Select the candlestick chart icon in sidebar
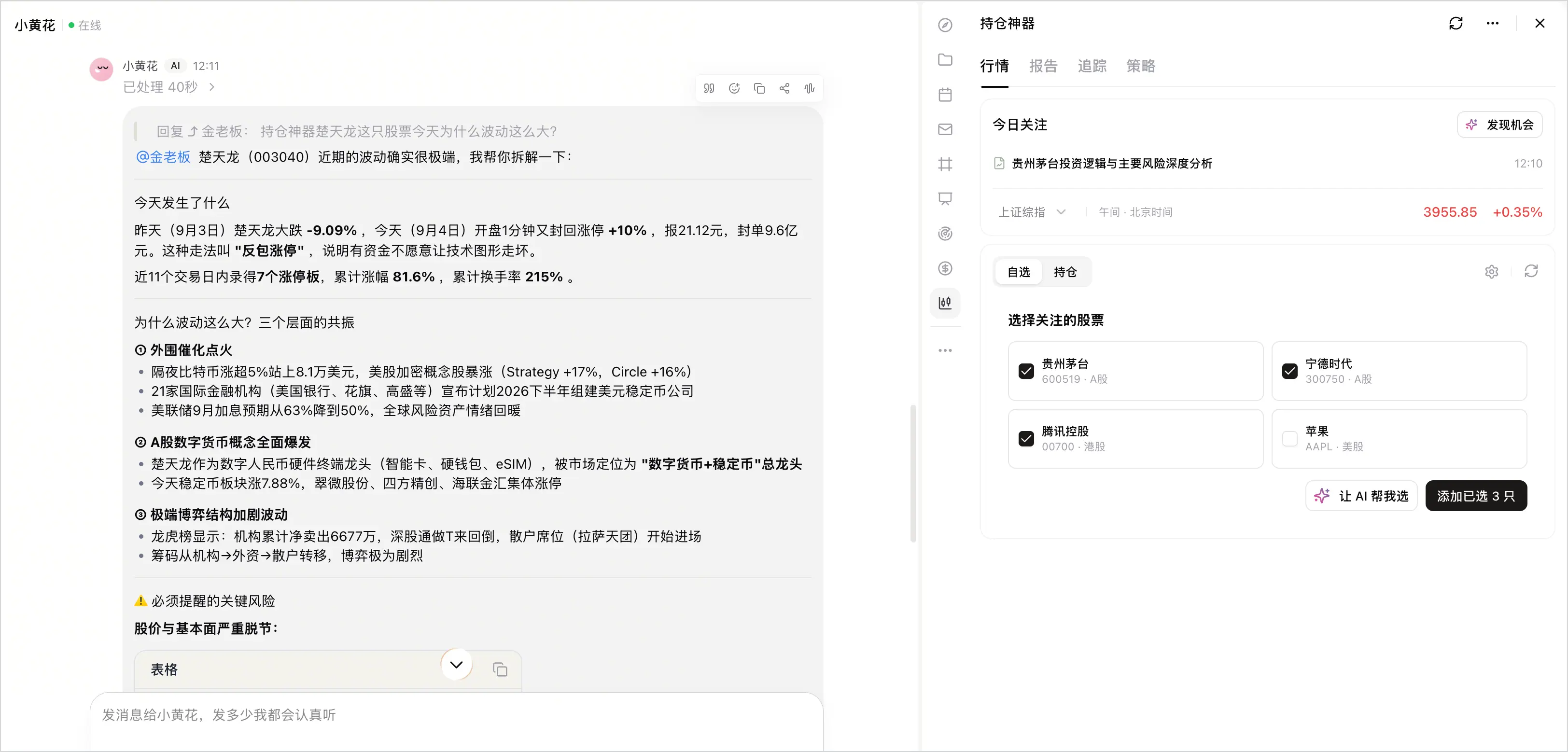 click(x=945, y=303)
